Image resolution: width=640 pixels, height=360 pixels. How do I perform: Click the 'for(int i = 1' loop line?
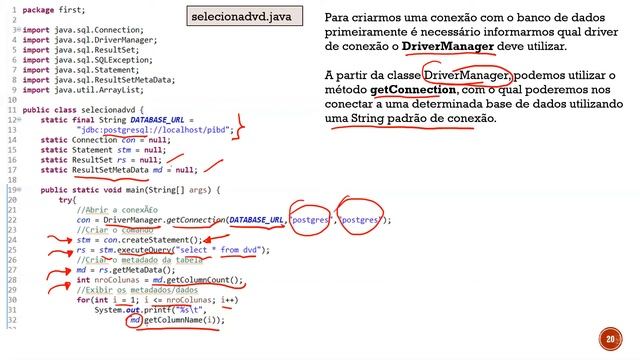[157, 300]
